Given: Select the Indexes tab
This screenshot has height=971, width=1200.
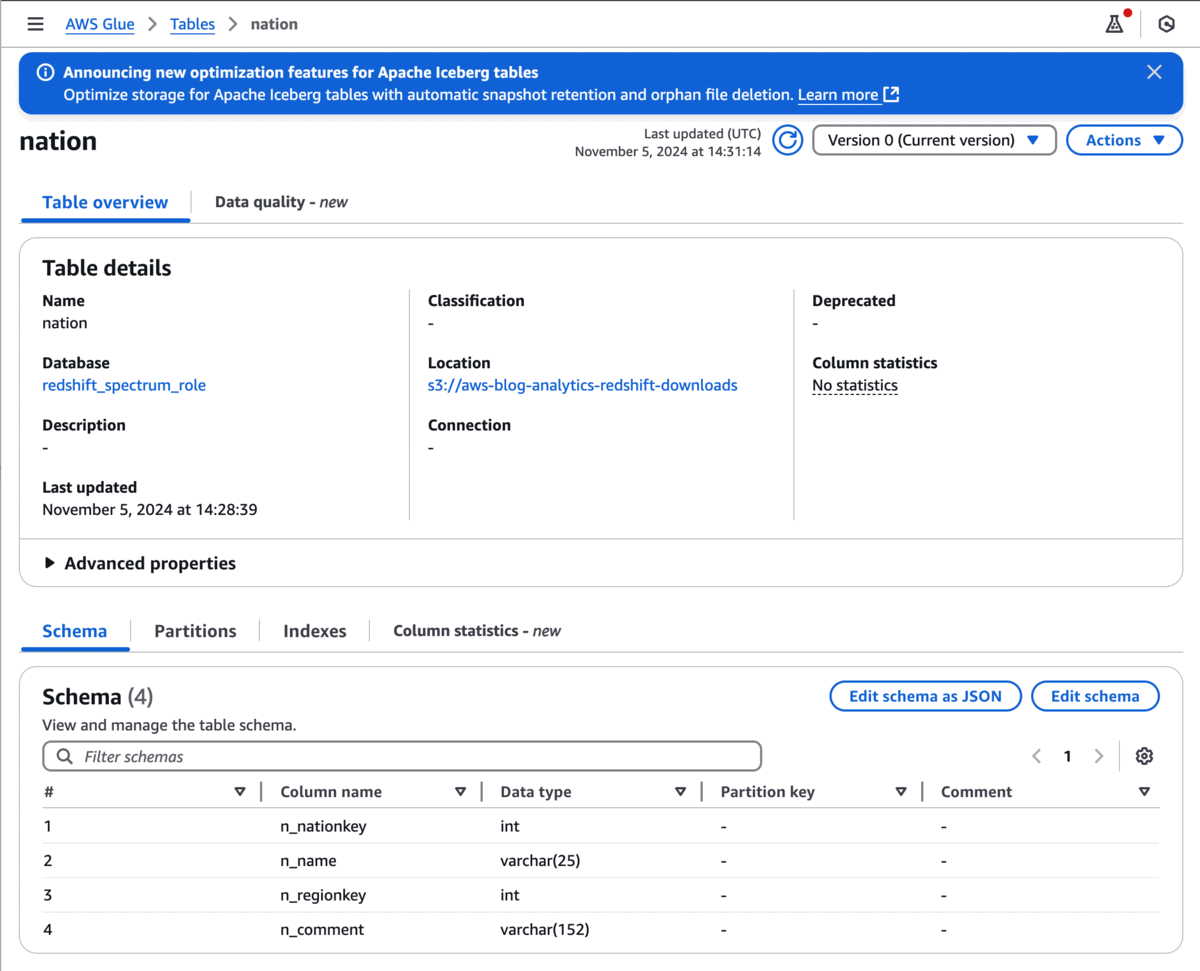Looking at the screenshot, I should tap(315, 631).
